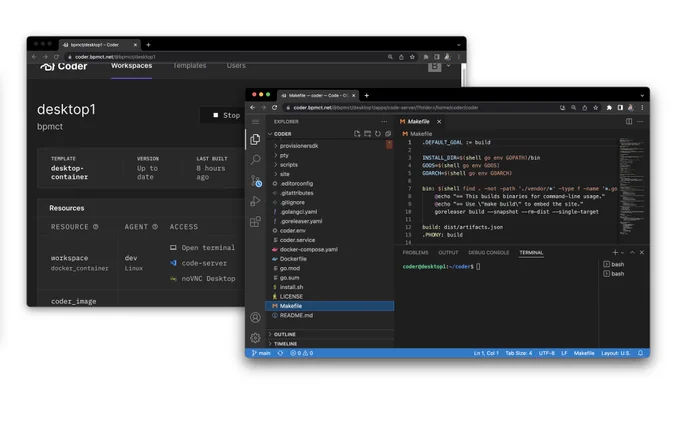Open the desktop-container template link
The height and width of the screenshot is (426, 680).
(x=69, y=173)
